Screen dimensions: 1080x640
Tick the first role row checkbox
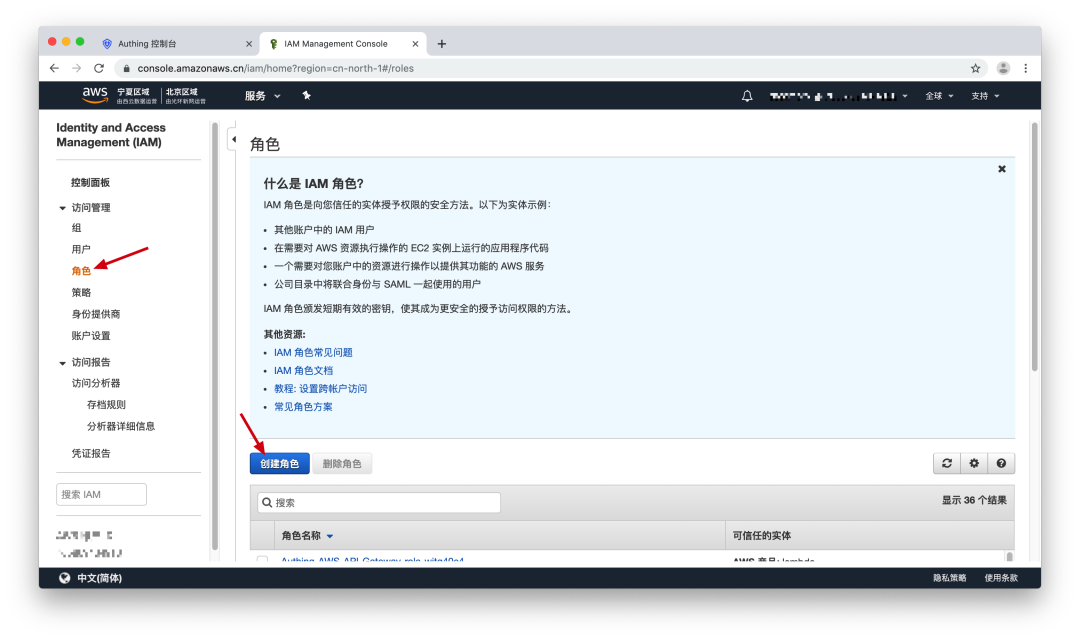[x=262, y=559]
